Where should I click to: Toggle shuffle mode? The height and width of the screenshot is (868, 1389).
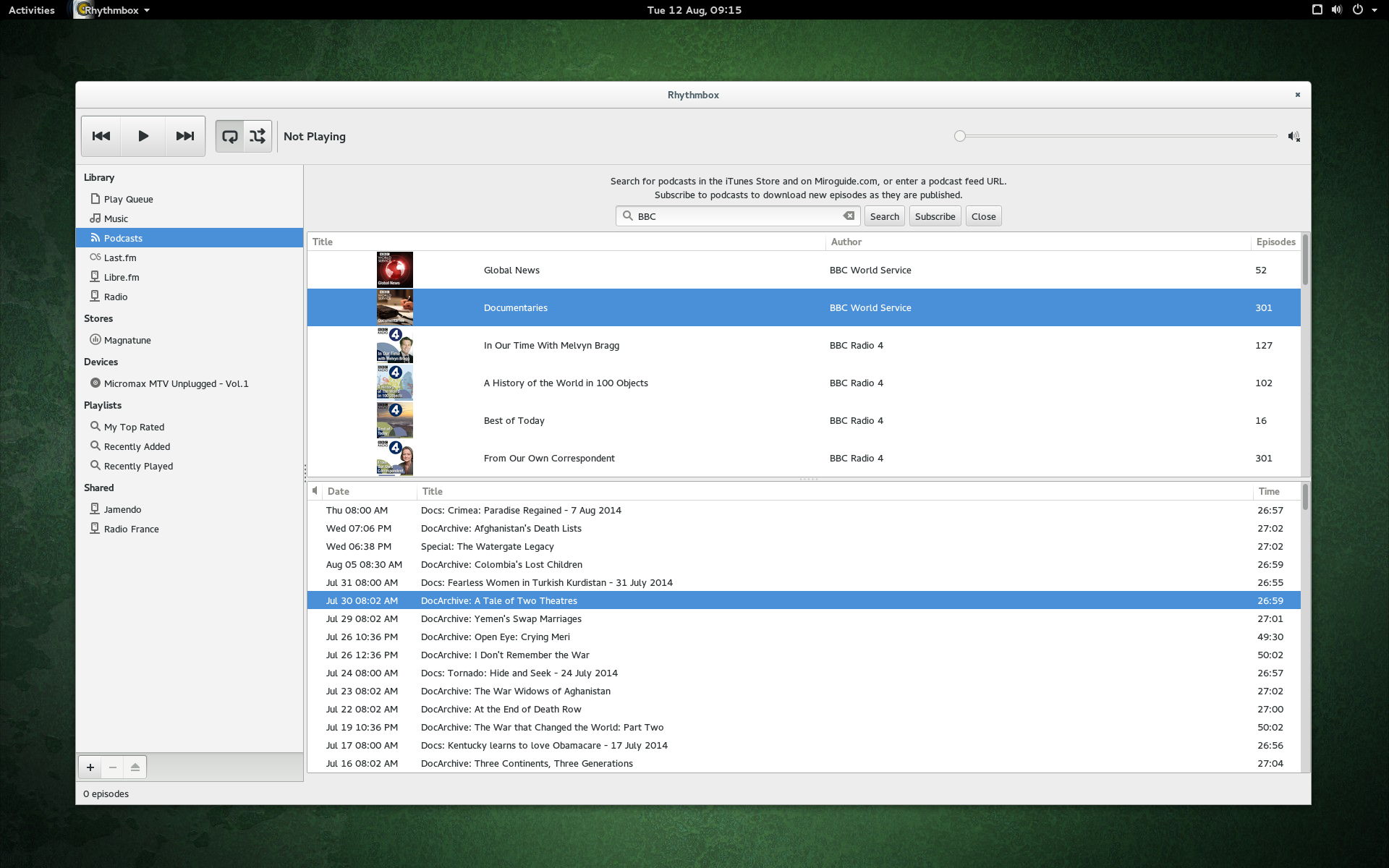click(258, 136)
